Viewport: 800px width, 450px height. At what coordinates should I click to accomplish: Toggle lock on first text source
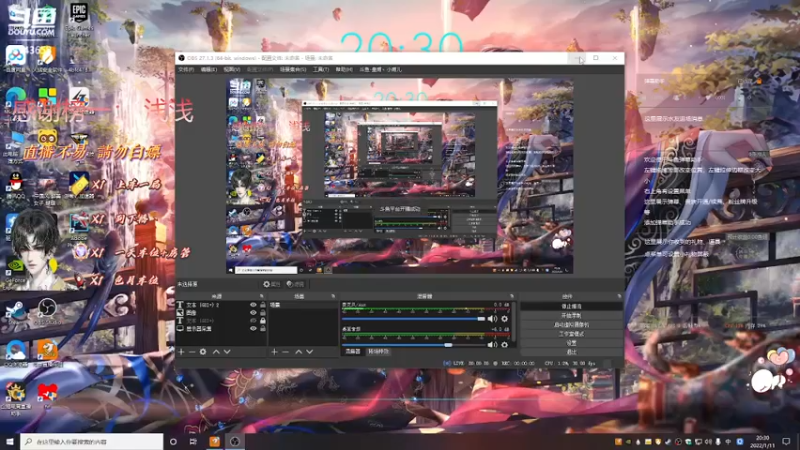click(263, 305)
